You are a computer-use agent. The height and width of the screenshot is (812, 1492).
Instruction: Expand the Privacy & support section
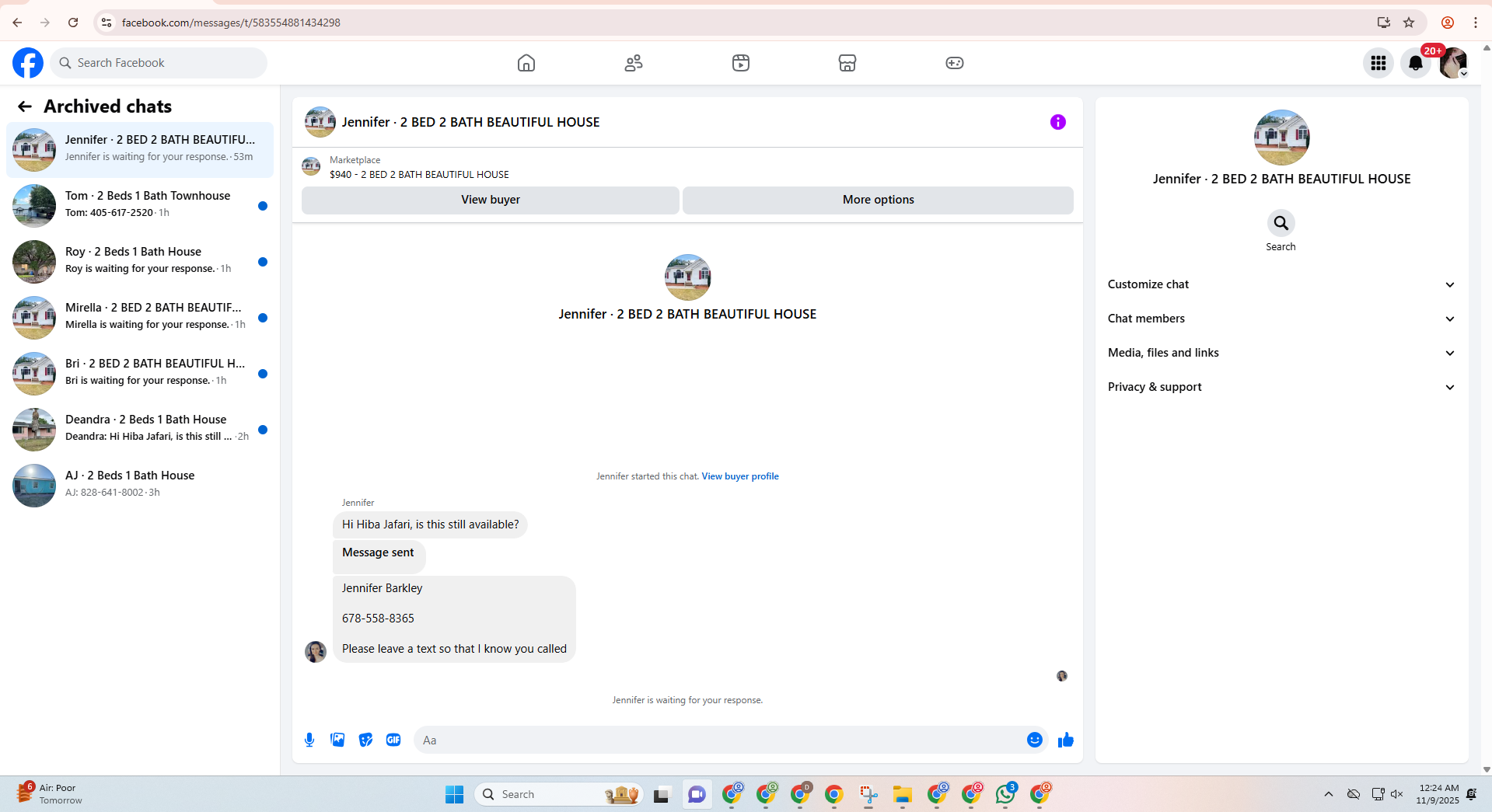(x=1281, y=387)
